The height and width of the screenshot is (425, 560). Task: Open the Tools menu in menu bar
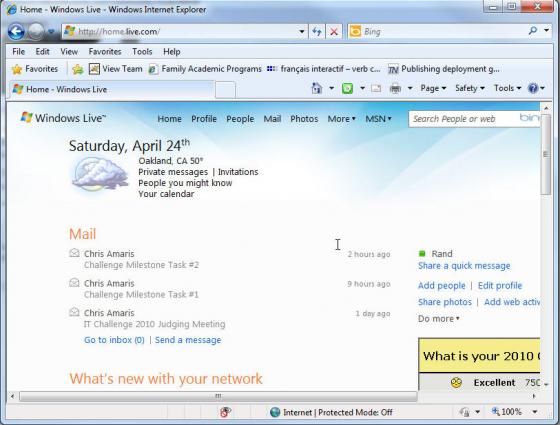[142, 52]
